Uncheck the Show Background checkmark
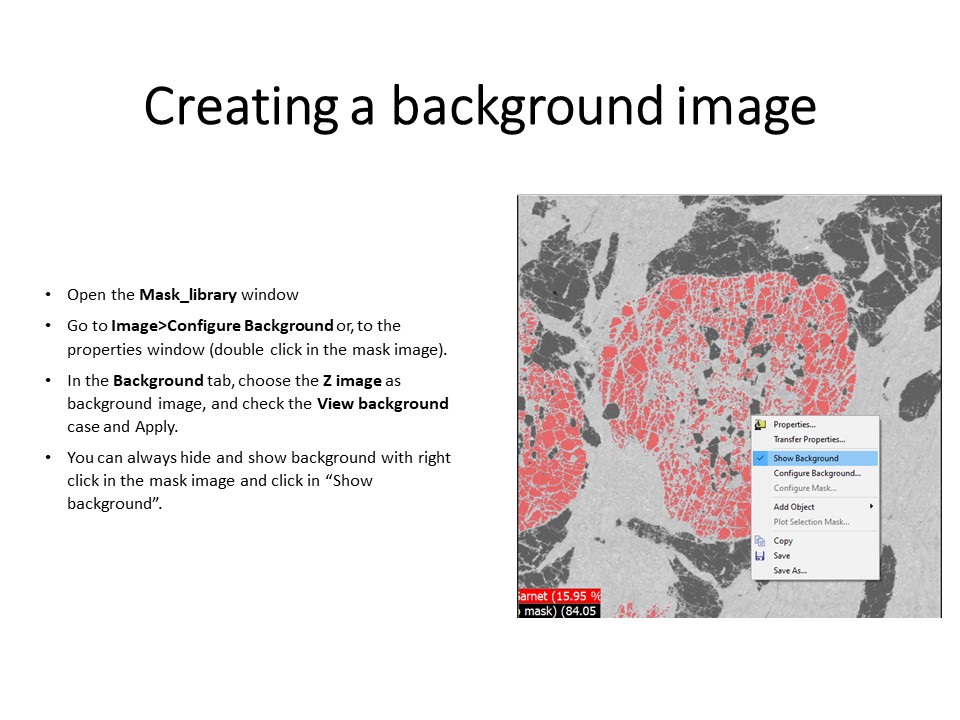This screenshot has height=720, width=960. click(761, 458)
